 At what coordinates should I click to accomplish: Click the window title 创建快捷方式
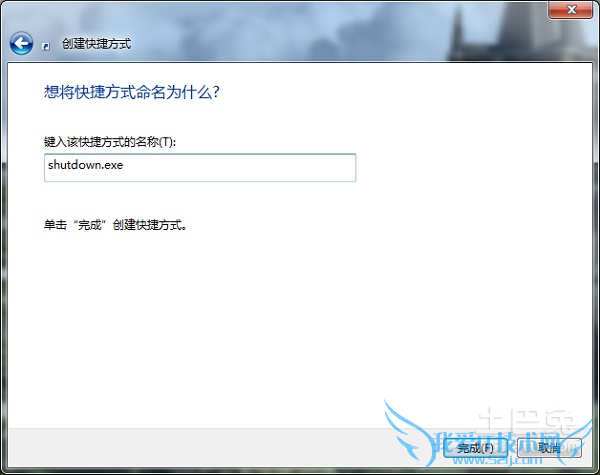tap(96, 44)
